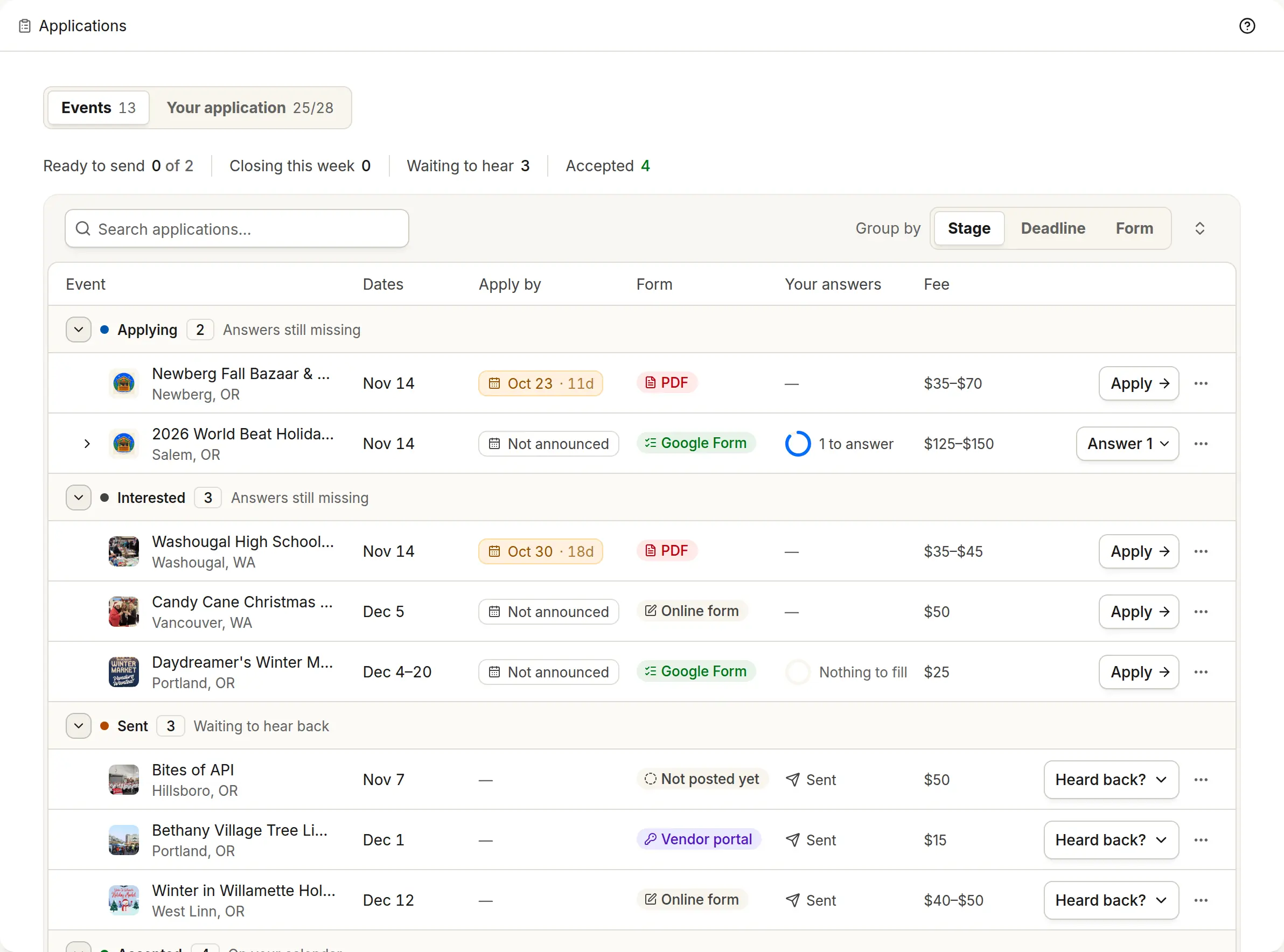This screenshot has height=952, width=1284.
Task: Apply to Daydreamer's Winter Market
Action: pos(1139,672)
